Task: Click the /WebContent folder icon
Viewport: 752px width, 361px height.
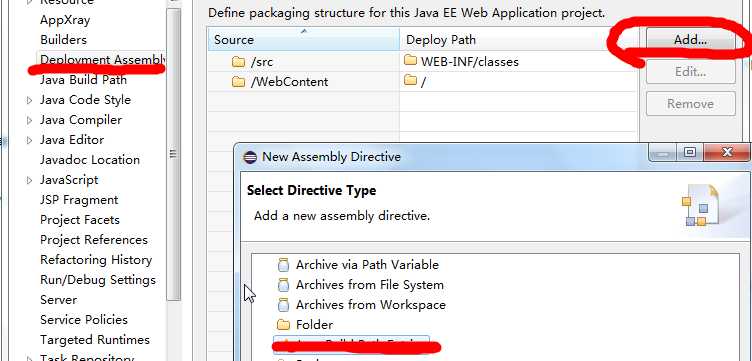Action: 238,82
